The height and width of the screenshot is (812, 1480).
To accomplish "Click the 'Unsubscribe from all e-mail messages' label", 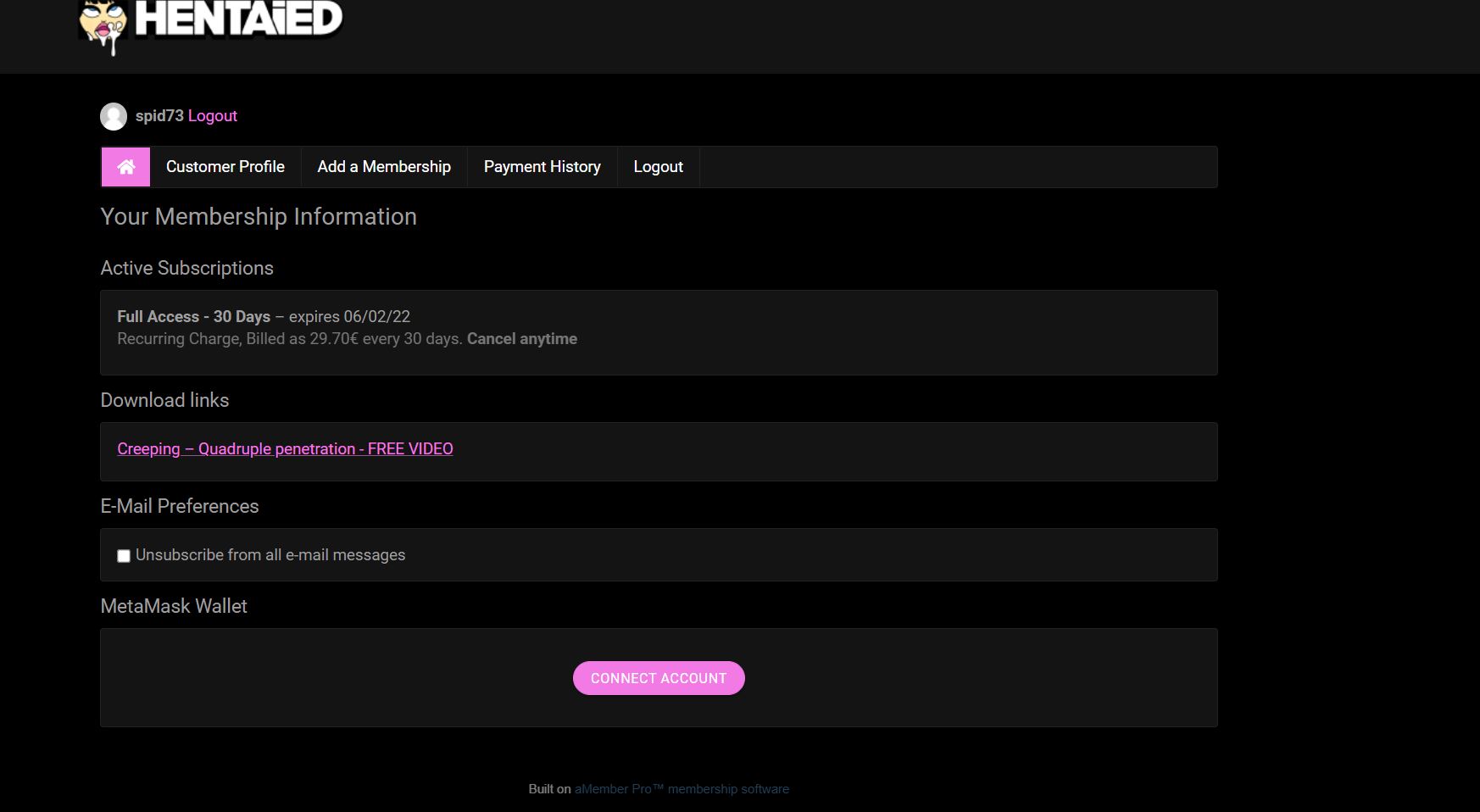I will coord(270,555).
